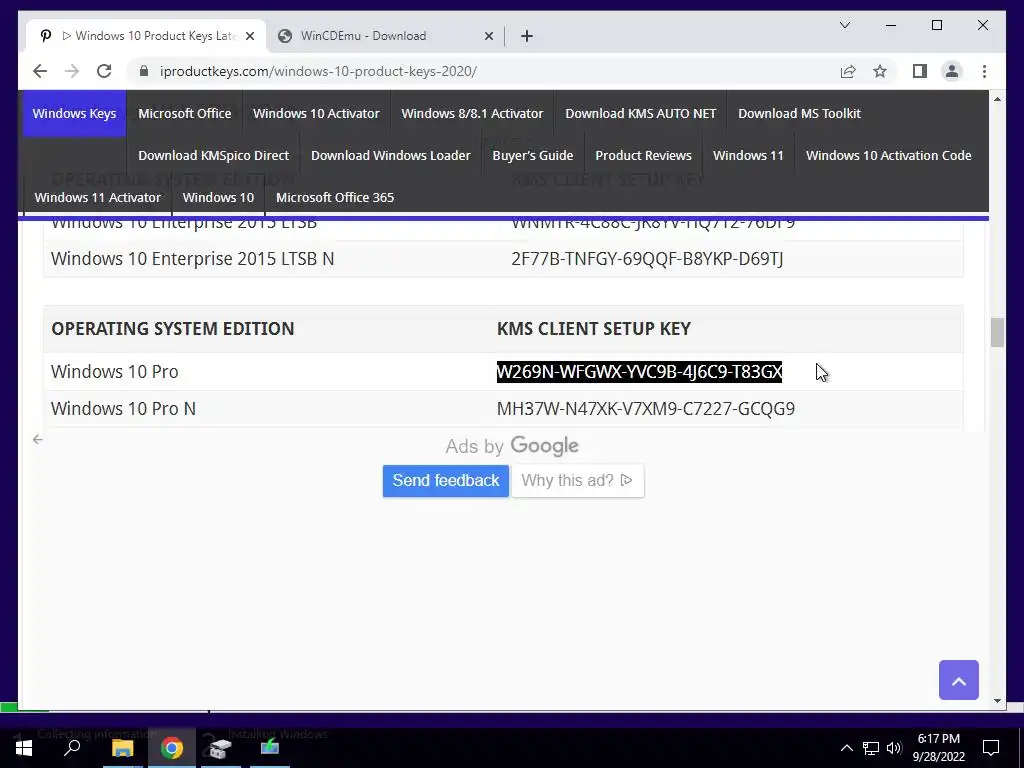Switch to the WinCDEmu - Download tab
This screenshot has width=1024, height=768.
point(385,36)
